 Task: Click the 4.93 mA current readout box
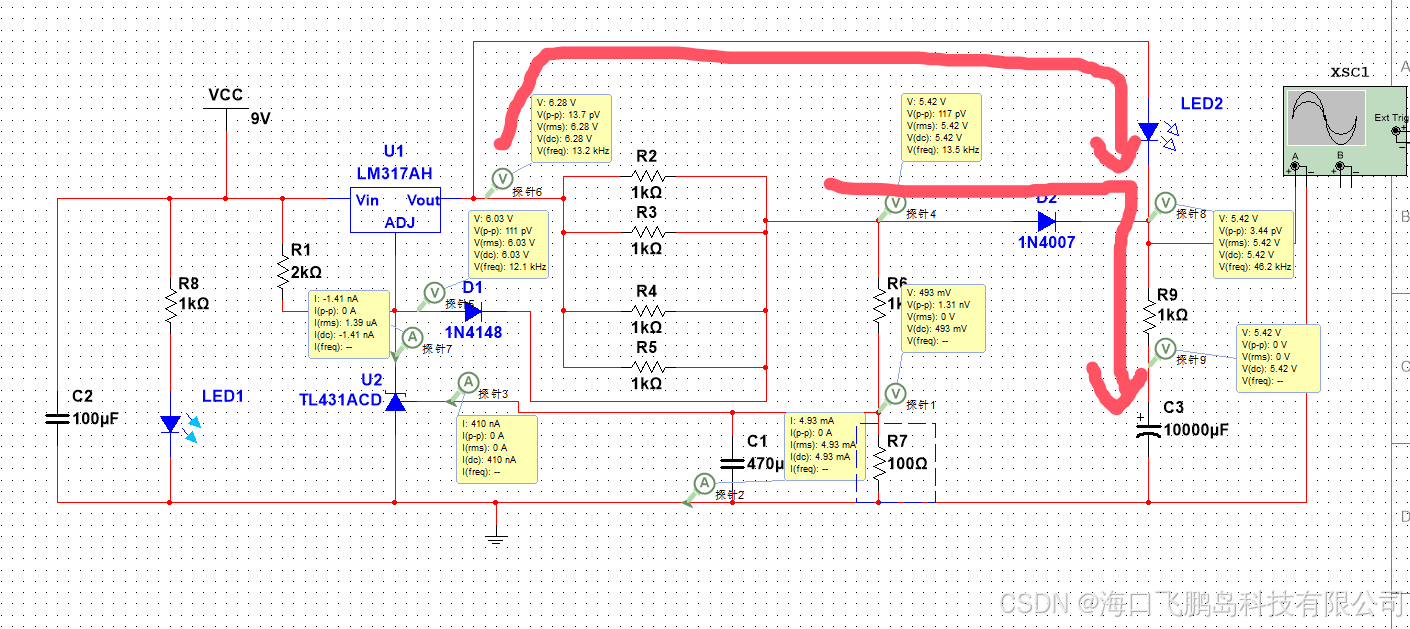[825, 446]
